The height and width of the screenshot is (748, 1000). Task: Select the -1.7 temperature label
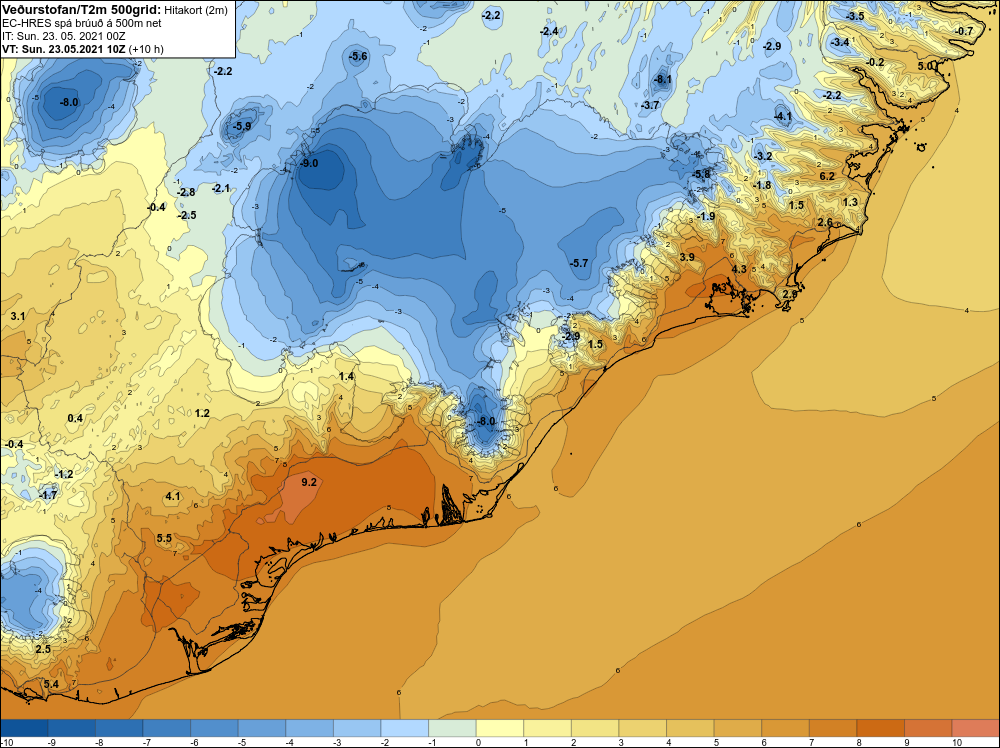coord(48,495)
